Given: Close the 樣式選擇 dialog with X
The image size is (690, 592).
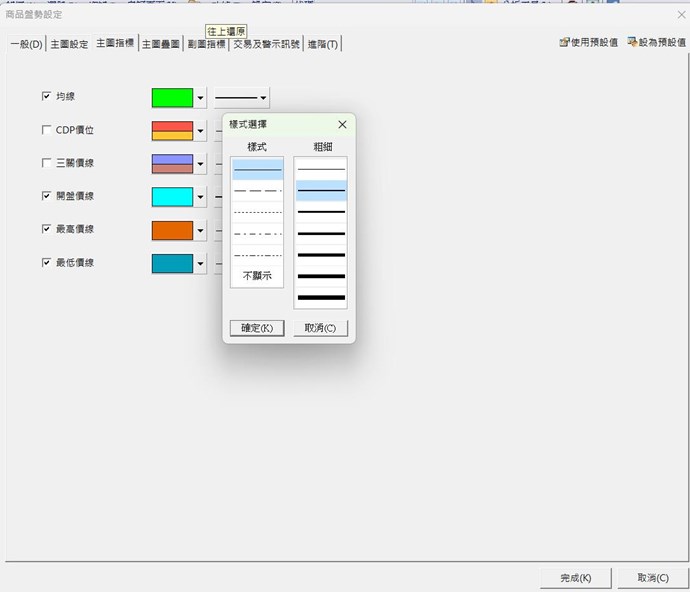Looking at the screenshot, I should point(342,125).
